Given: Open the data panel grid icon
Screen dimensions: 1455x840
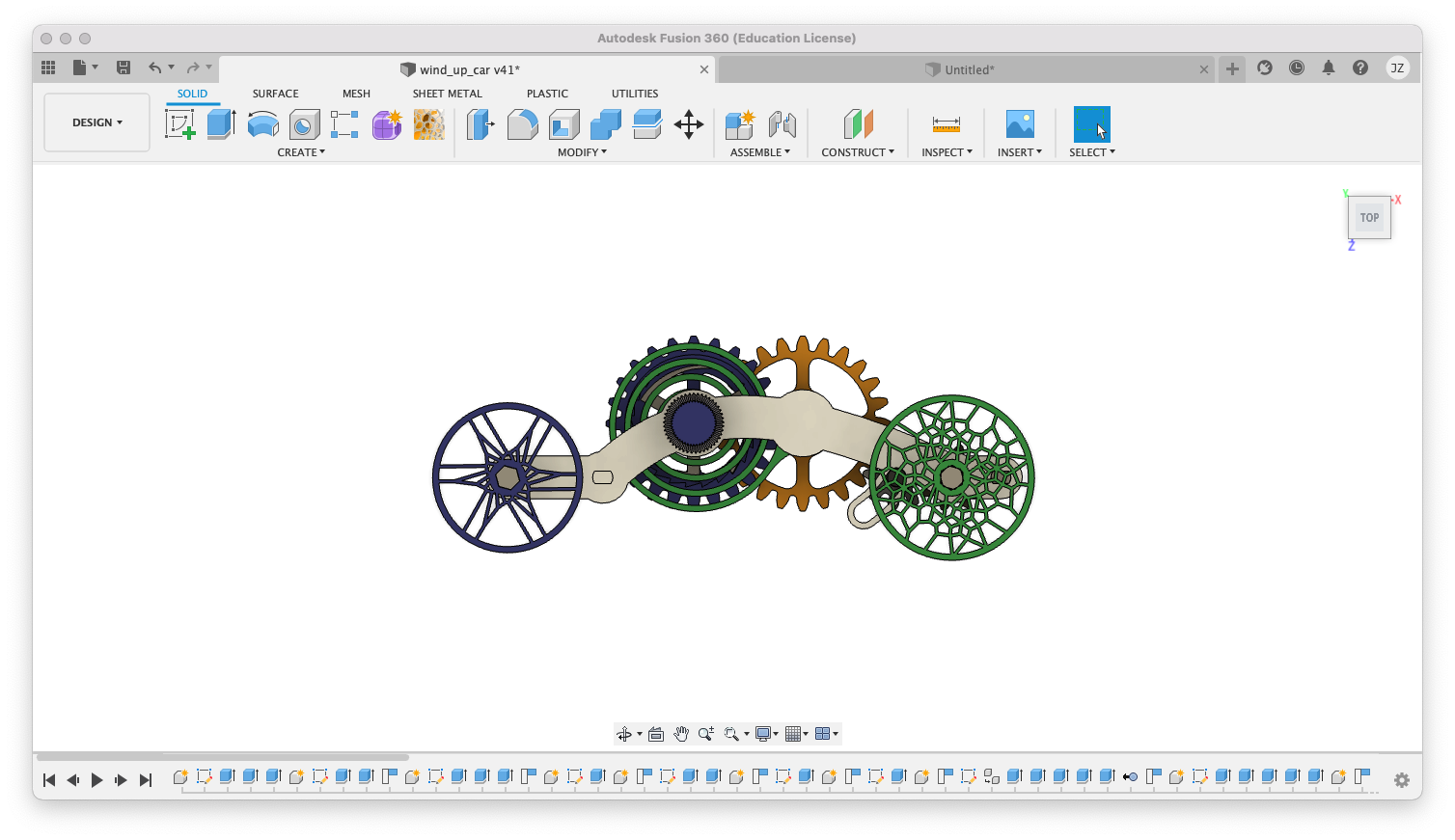Looking at the screenshot, I should click(x=48, y=68).
